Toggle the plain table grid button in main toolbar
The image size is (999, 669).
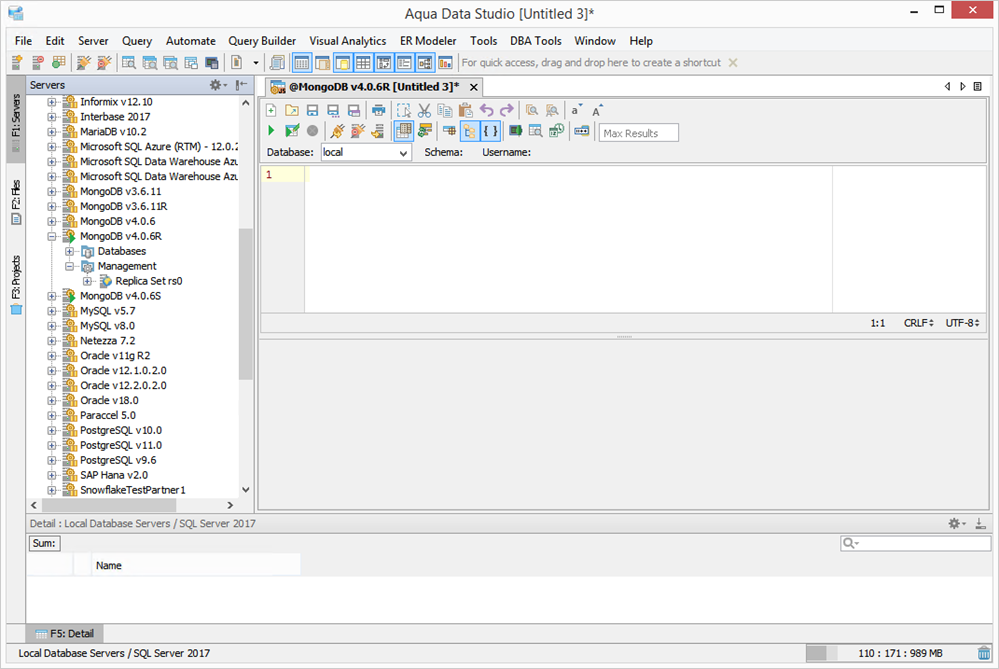[363, 62]
